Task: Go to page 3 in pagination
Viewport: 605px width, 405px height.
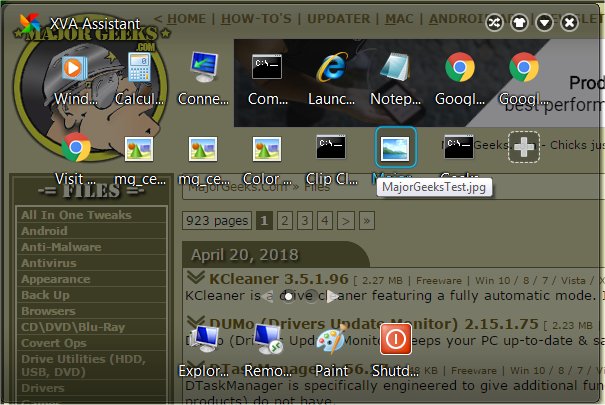Action: tap(305, 221)
